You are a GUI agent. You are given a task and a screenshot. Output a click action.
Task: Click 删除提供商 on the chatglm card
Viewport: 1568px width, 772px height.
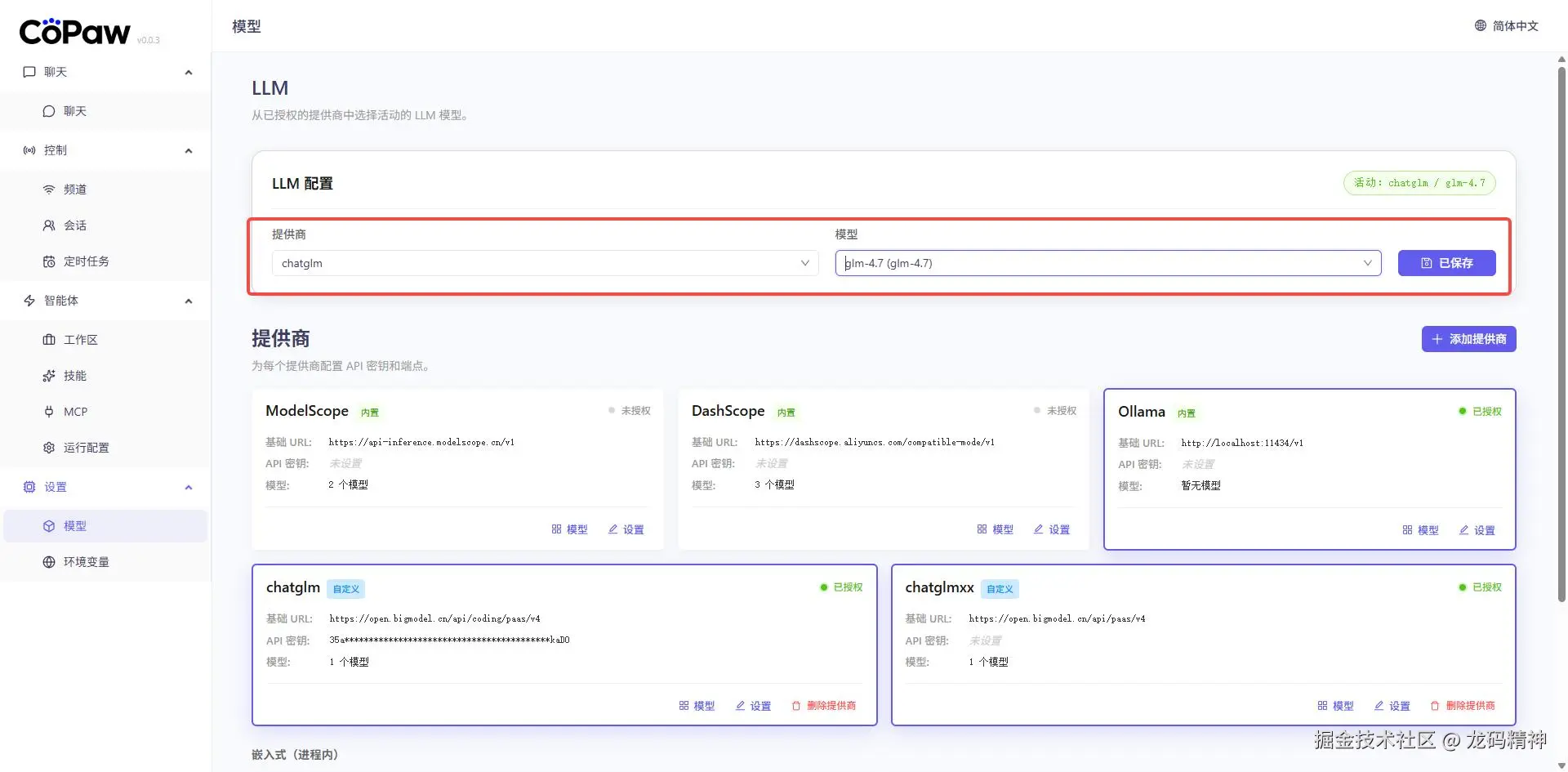(823, 706)
